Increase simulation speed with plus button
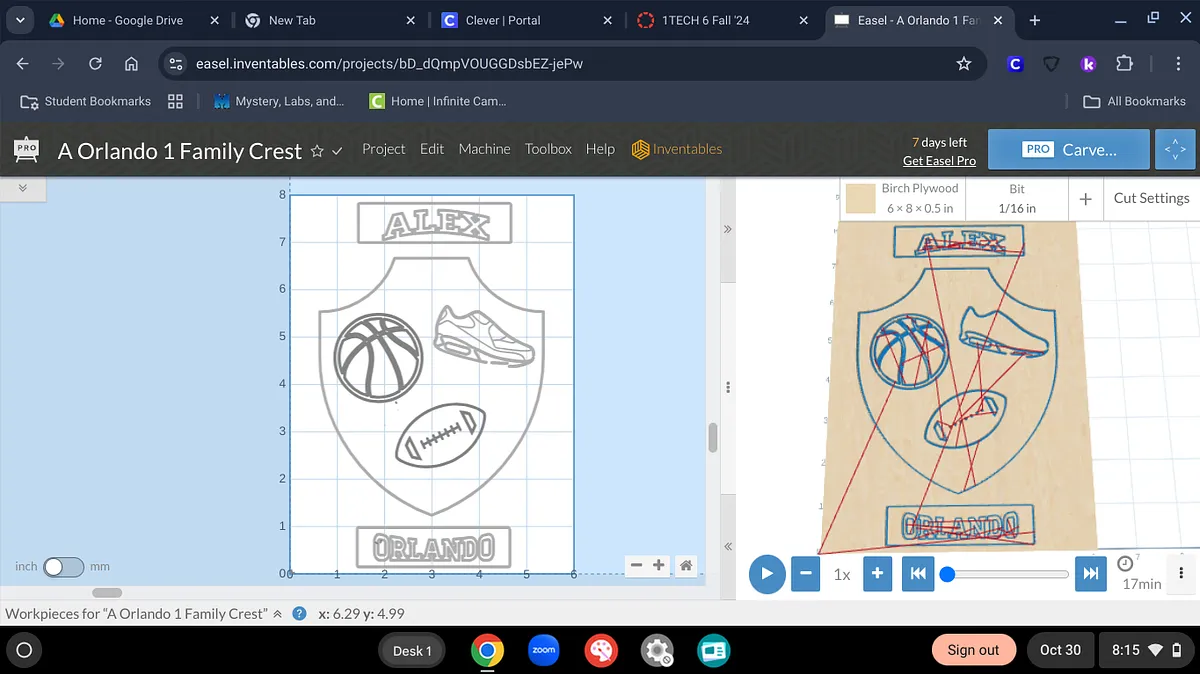 coord(877,574)
